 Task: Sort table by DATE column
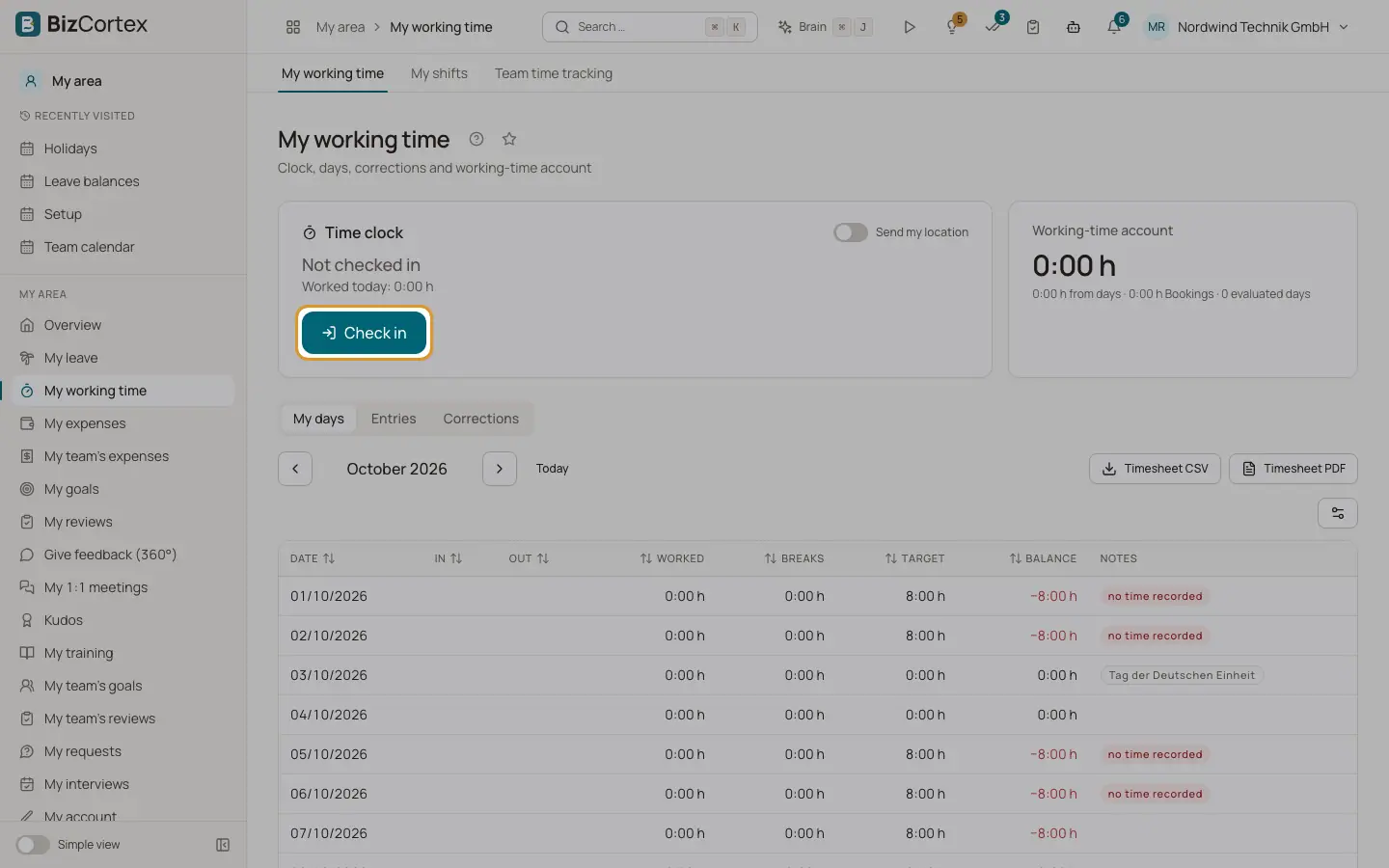click(313, 558)
